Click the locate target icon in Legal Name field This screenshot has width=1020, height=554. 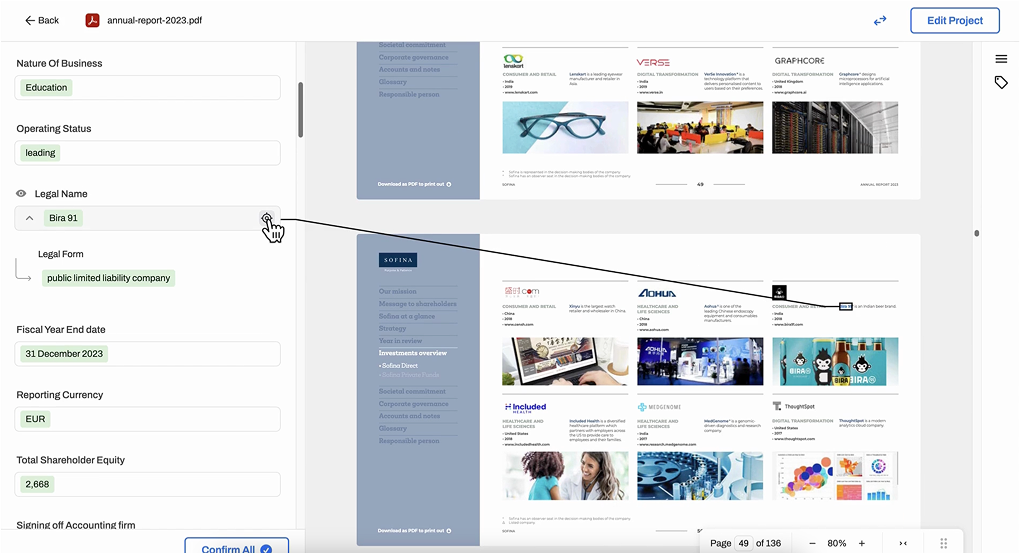pyautogui.click(x=267, y=218)
